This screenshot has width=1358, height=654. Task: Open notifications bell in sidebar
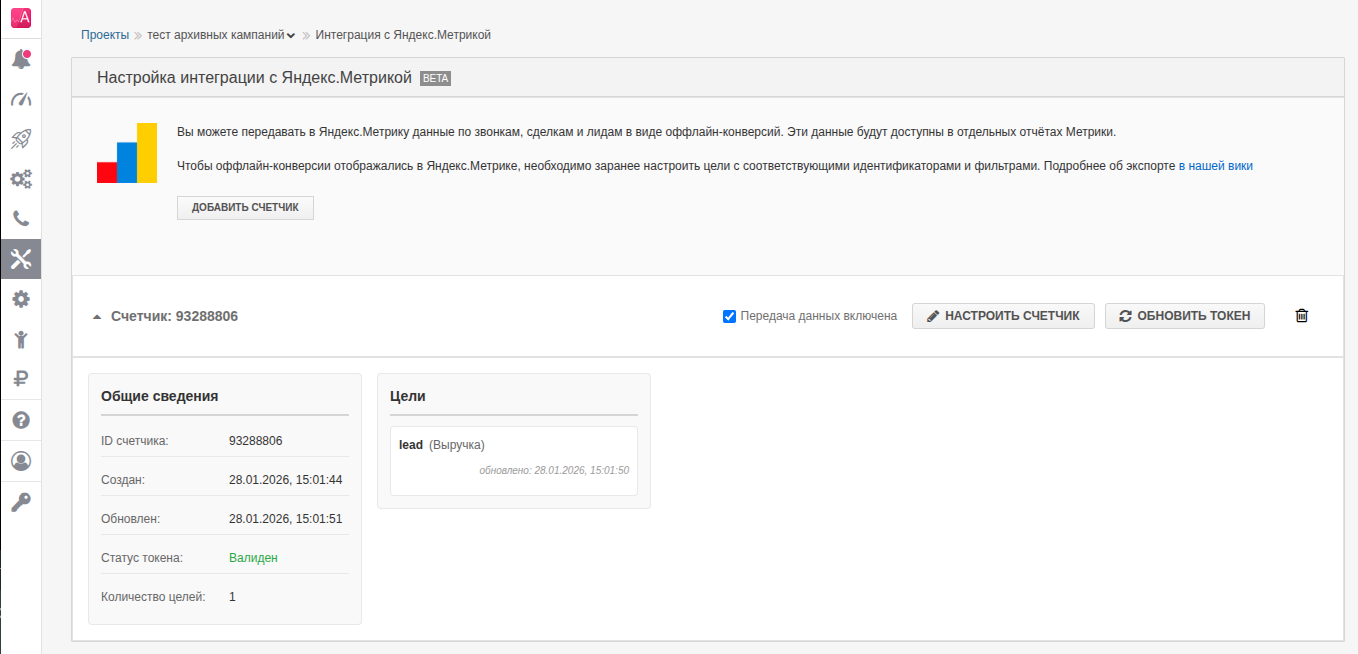click(x=20, y=60)
